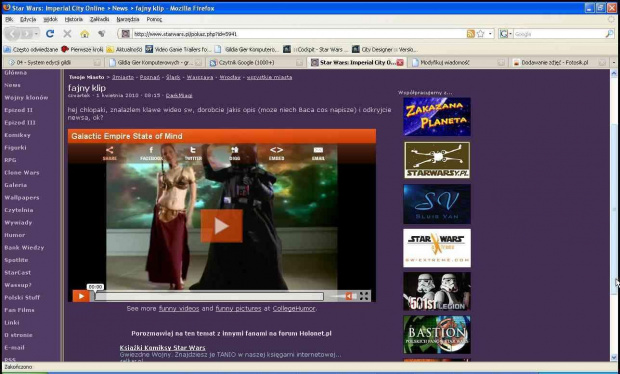Screen dimensions: 620x374
Task: Open the Komiksy sidebar link
Action: (17, 135)
